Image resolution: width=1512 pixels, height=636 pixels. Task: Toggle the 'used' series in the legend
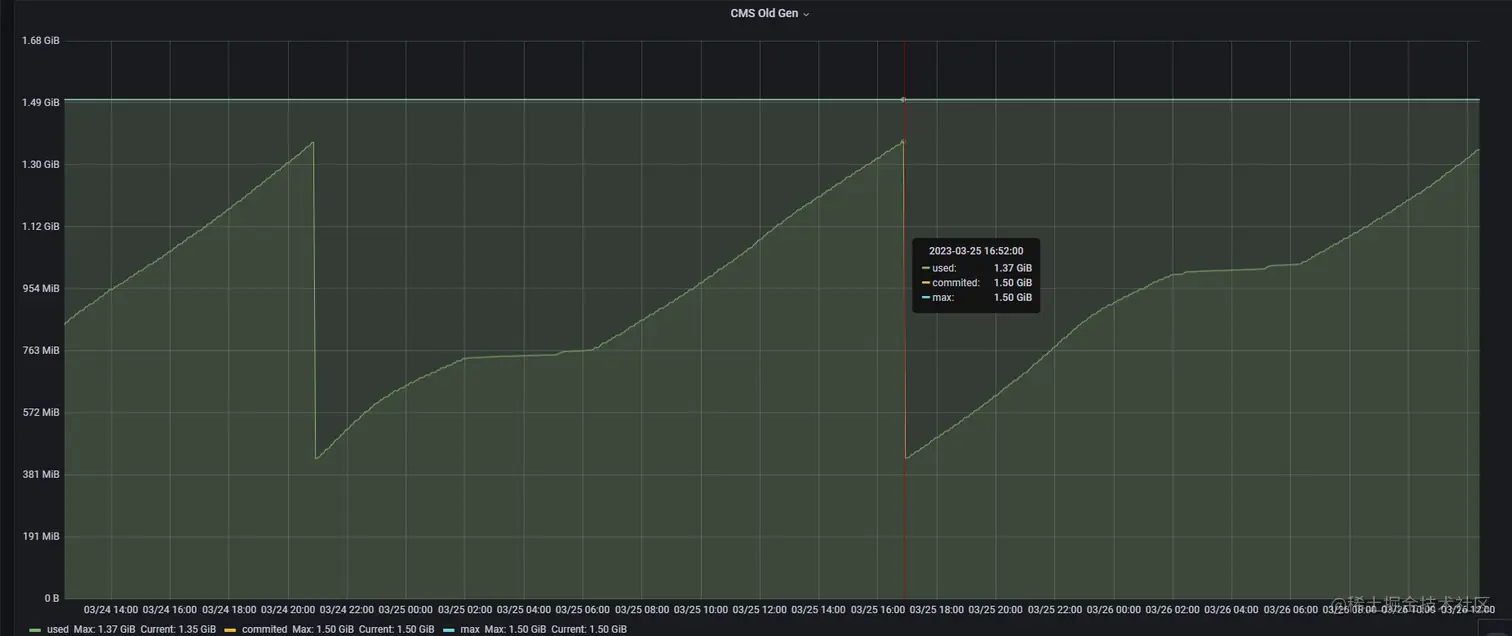(x=57, y=629)
